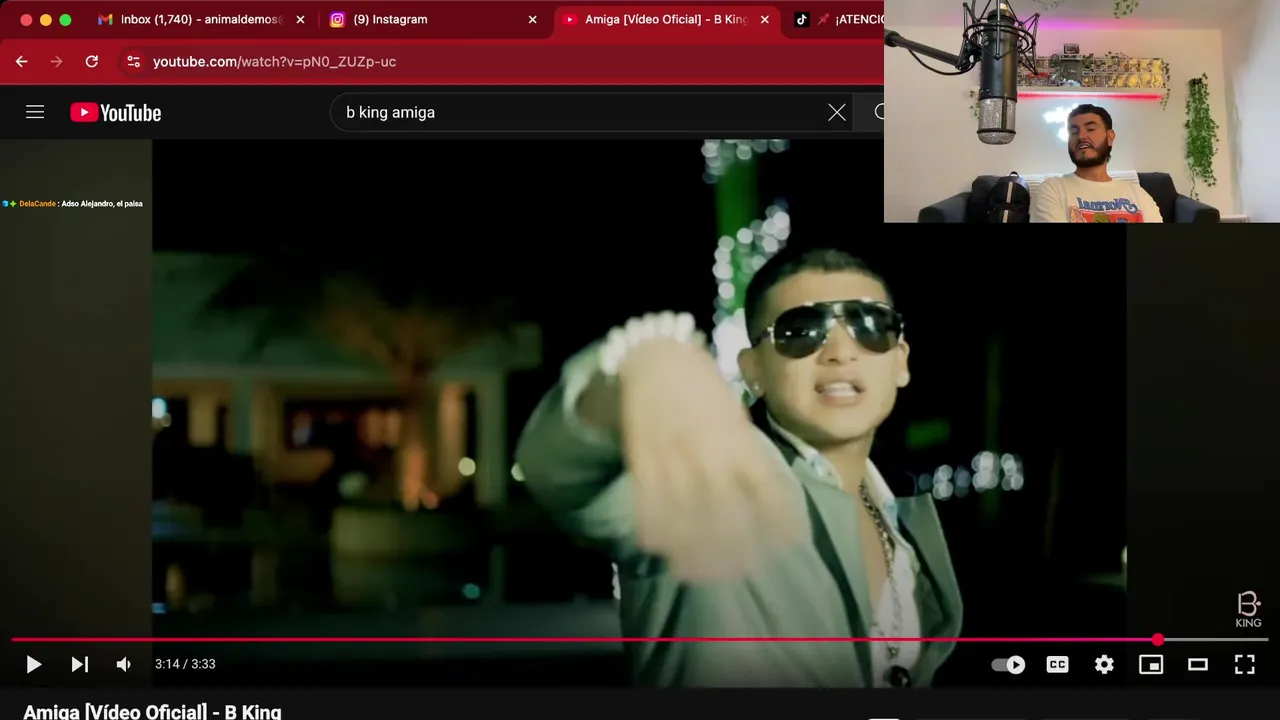Open video settings gear

1104,664
